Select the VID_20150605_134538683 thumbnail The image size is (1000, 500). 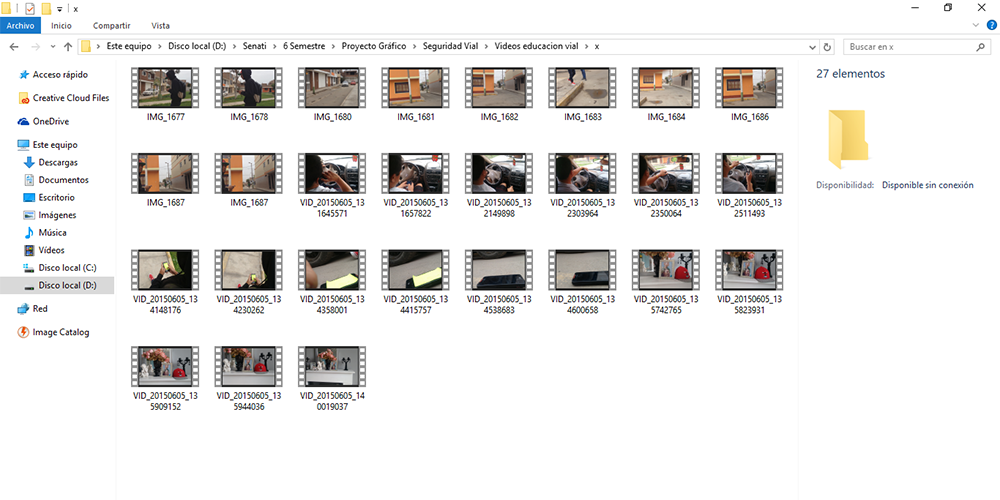(499, 270)
